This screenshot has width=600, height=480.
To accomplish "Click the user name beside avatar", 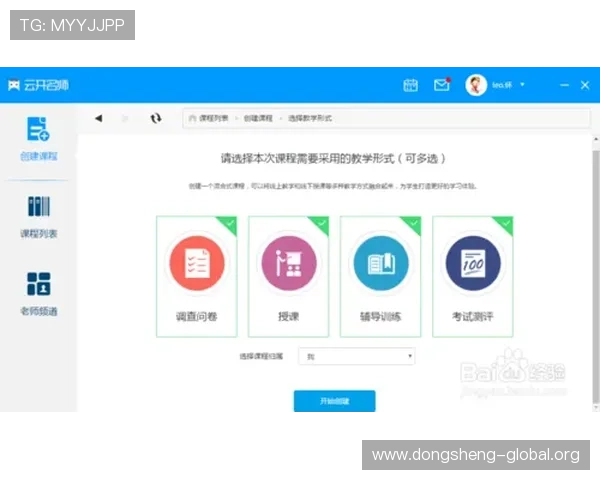I will (502, 85).
